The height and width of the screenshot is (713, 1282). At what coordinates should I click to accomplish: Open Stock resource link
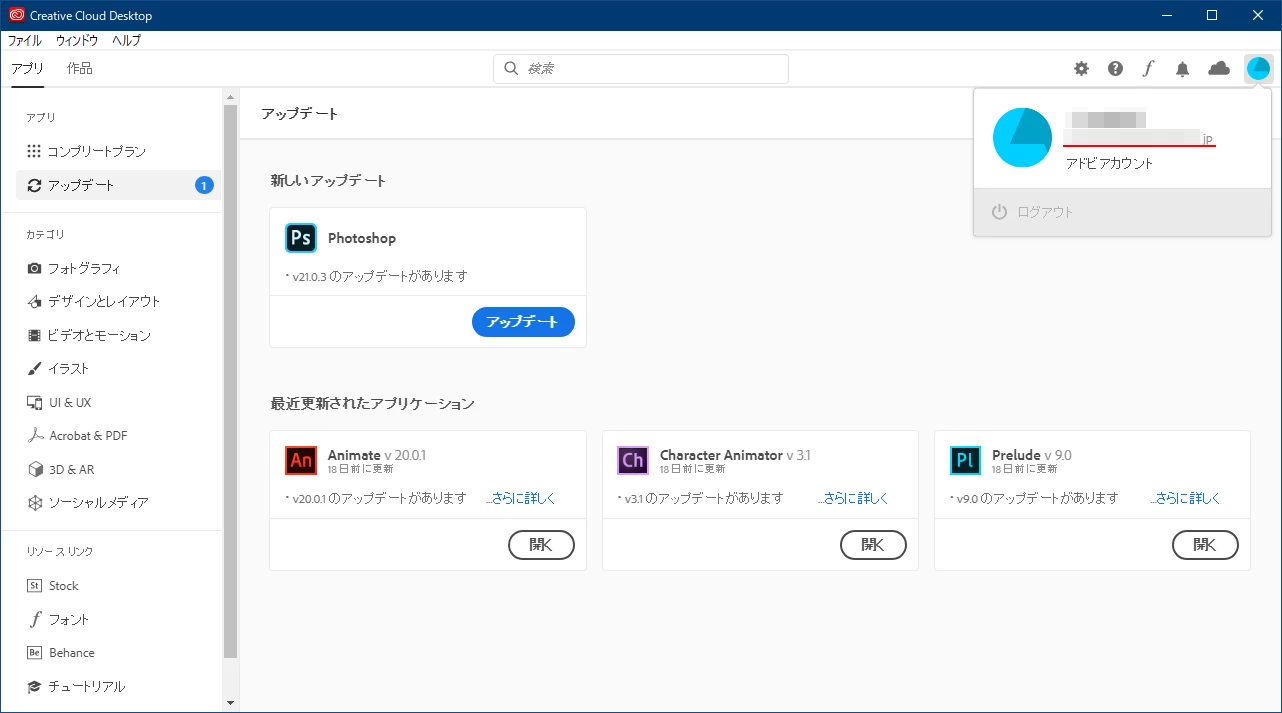tap(52, 586)
